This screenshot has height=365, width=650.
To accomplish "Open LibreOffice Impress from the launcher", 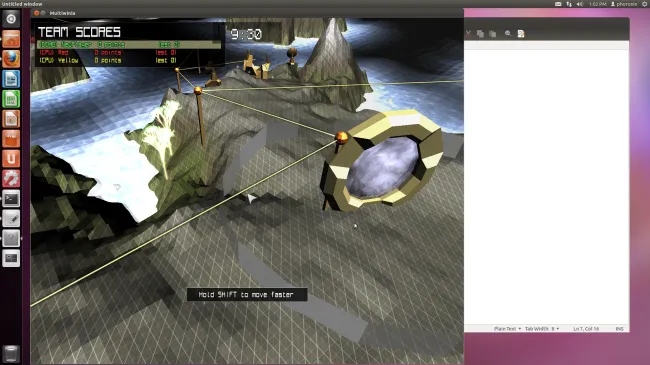I will 11,119.
